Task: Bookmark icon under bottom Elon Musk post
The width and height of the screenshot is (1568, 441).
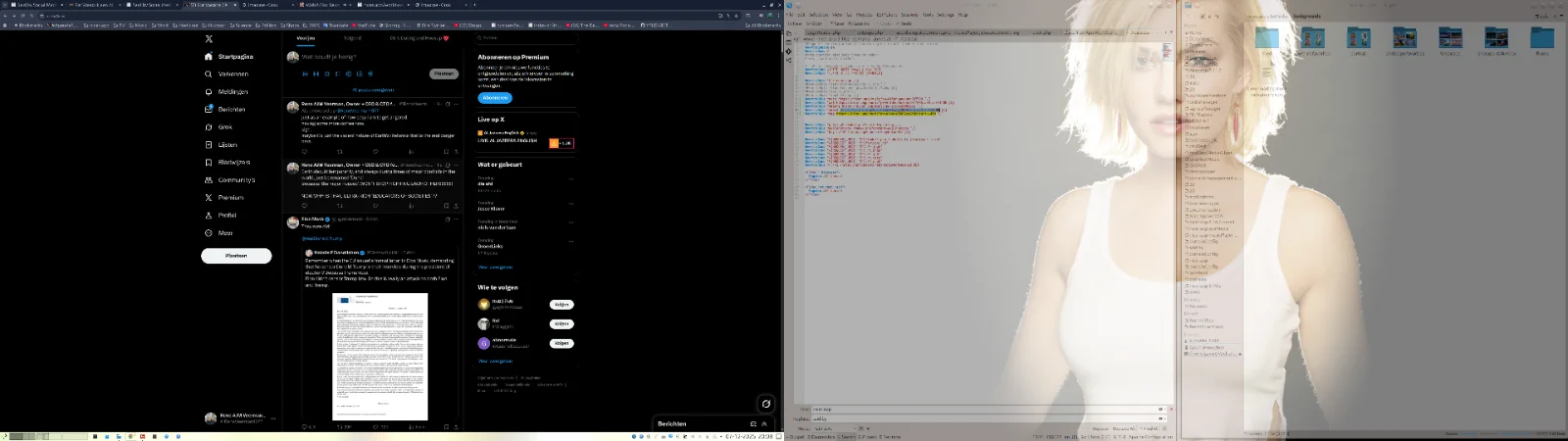Action: pos(446,427)
